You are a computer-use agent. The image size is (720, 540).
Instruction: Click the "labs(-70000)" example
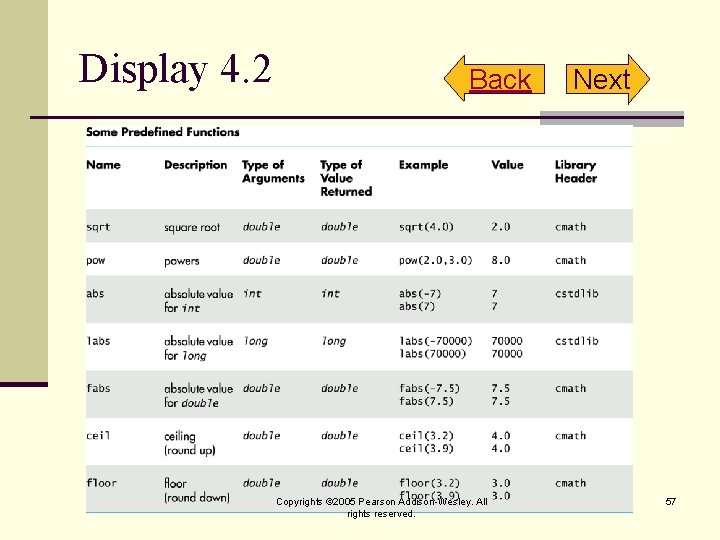tap(435, 341)
